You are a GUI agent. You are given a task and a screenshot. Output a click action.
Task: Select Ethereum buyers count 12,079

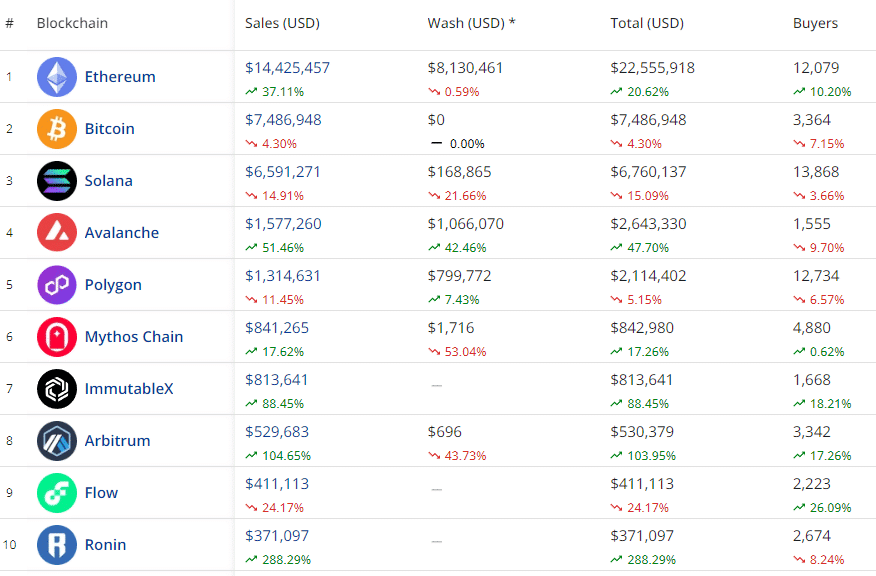816,68
